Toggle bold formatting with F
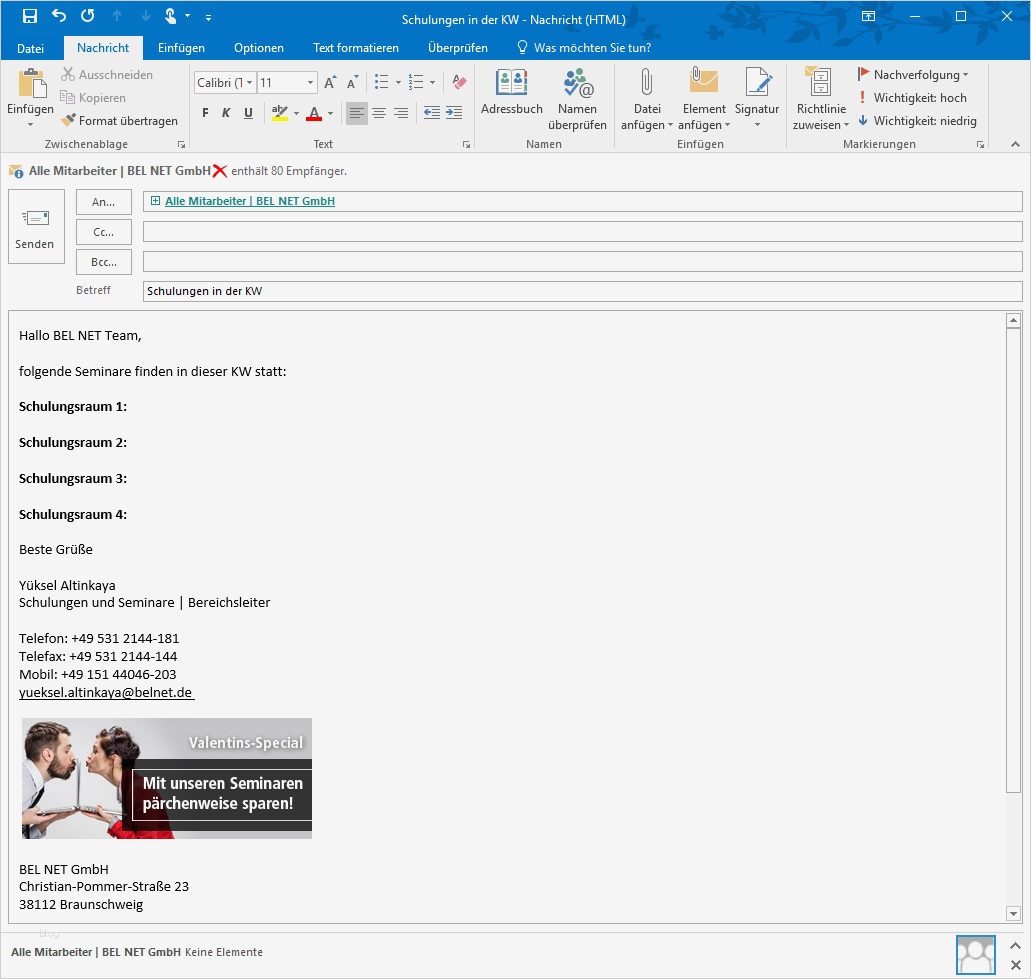Image resolution: width=1031 pixels, height=979 pixels. click(205, 113)
